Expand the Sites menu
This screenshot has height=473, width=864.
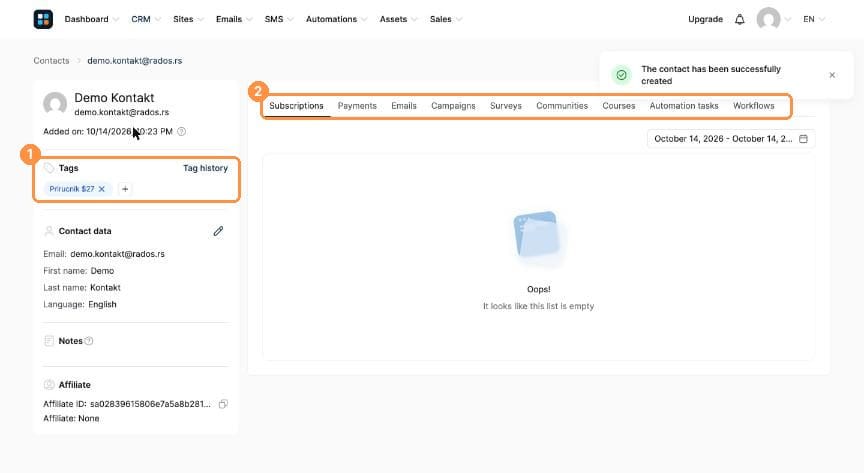pos(188,19)
